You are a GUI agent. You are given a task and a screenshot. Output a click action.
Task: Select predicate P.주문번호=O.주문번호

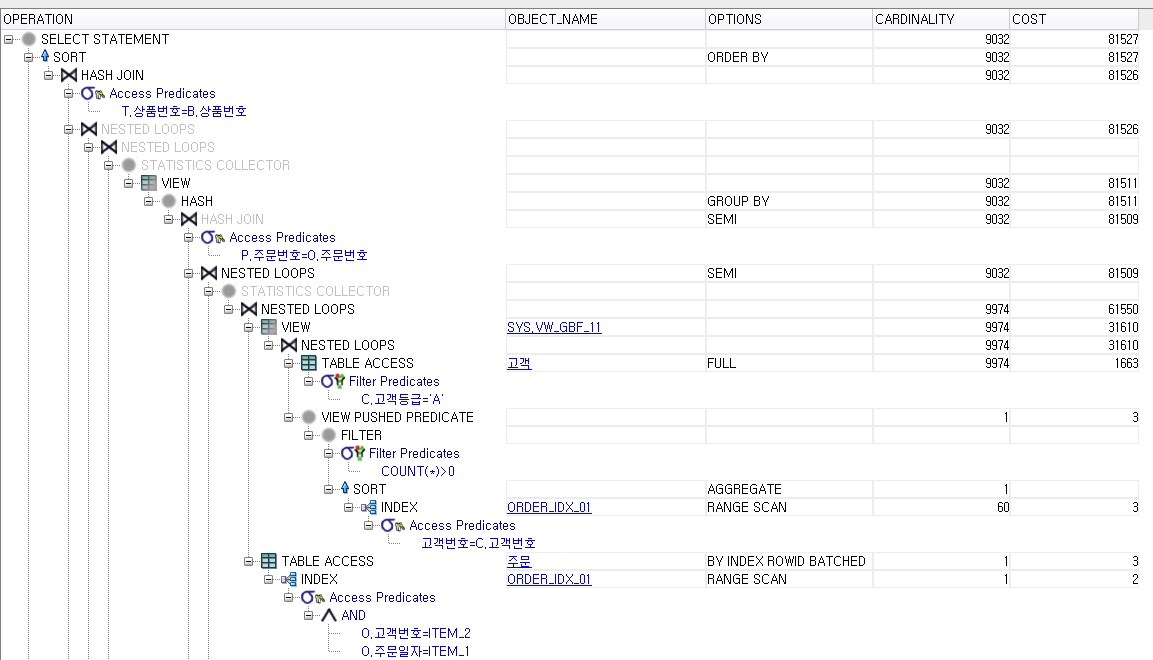(304, 255)
